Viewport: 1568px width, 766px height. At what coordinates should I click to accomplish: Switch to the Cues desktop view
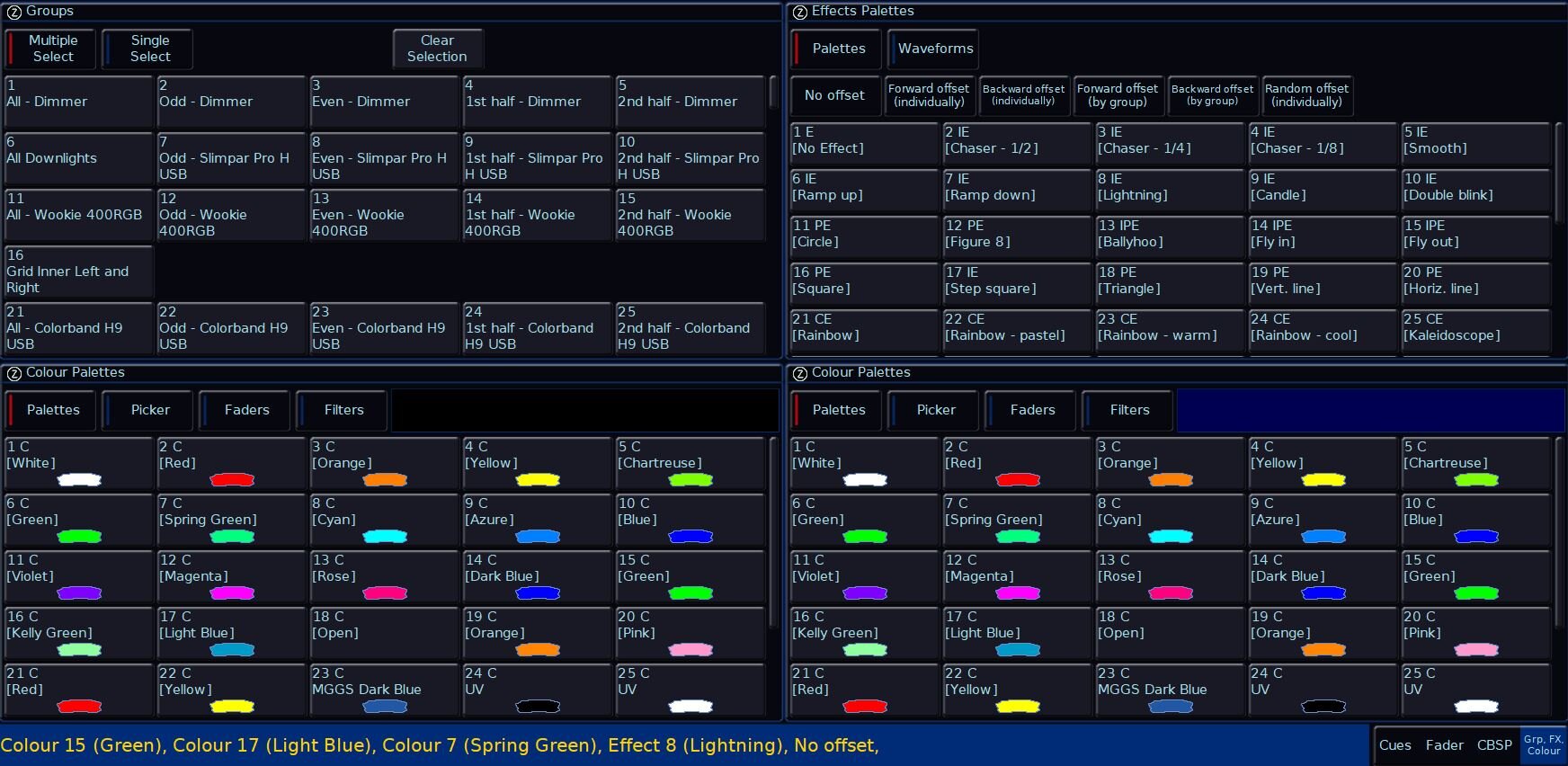(1394, 745)
